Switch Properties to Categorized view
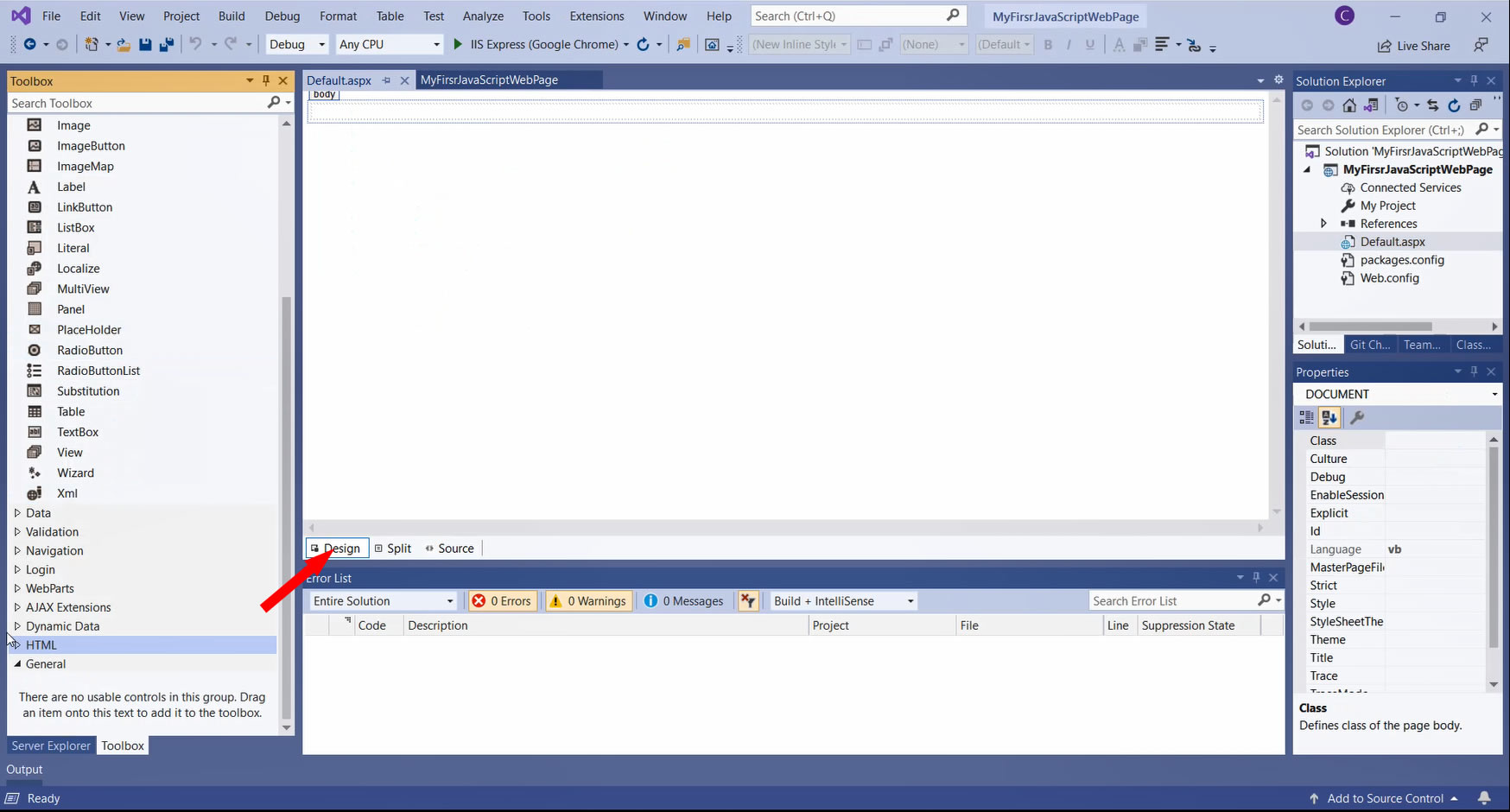The width and height of the screenshot is (1510, 812). pos(1306,418)
